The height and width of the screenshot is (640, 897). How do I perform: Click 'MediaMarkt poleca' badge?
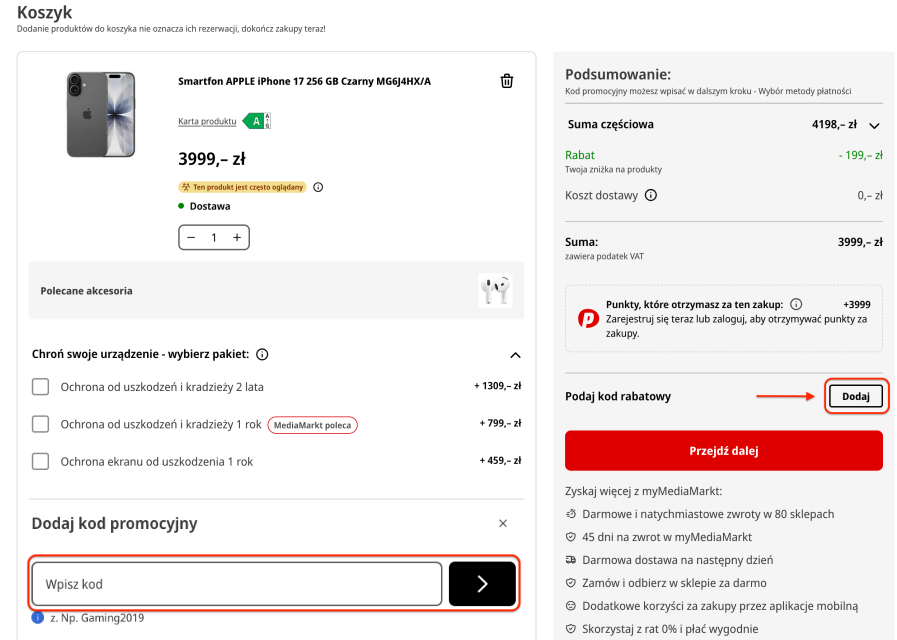[312, 425]
